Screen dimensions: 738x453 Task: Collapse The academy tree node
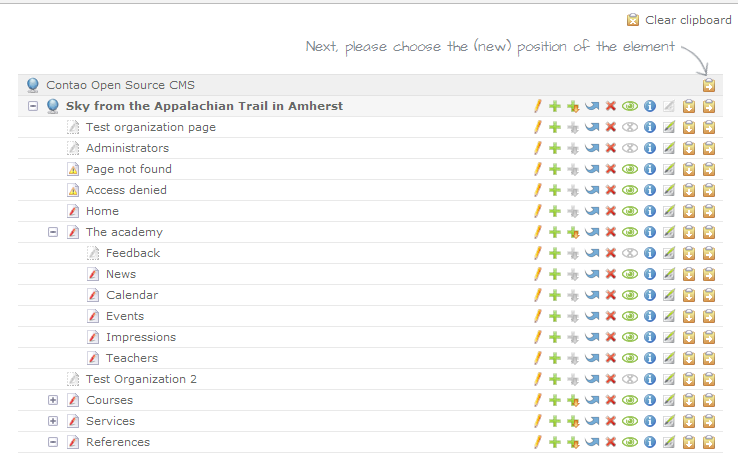pyautogui.click(x=53, y=232)
